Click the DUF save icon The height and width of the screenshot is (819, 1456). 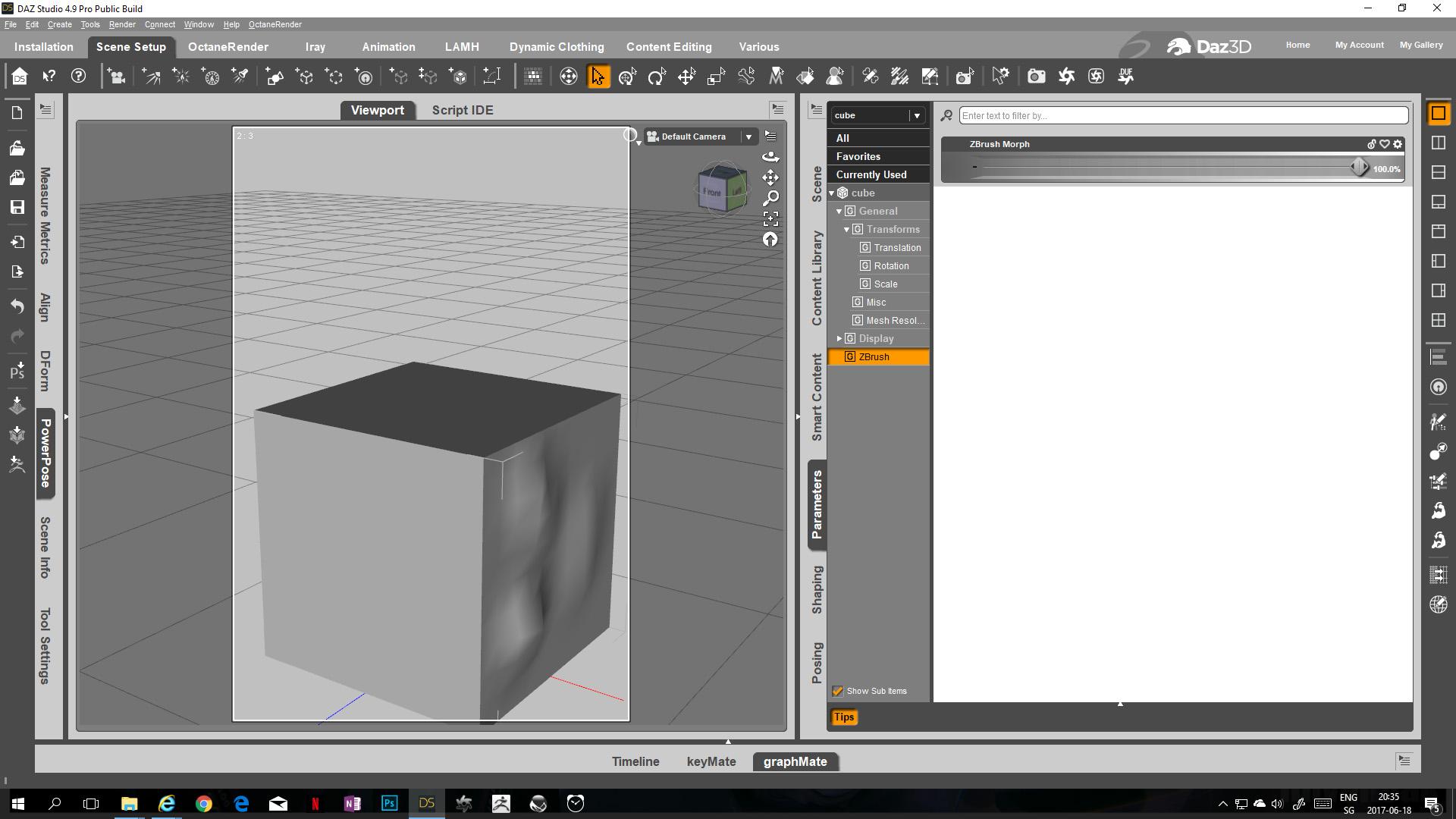pos(1126,77)
